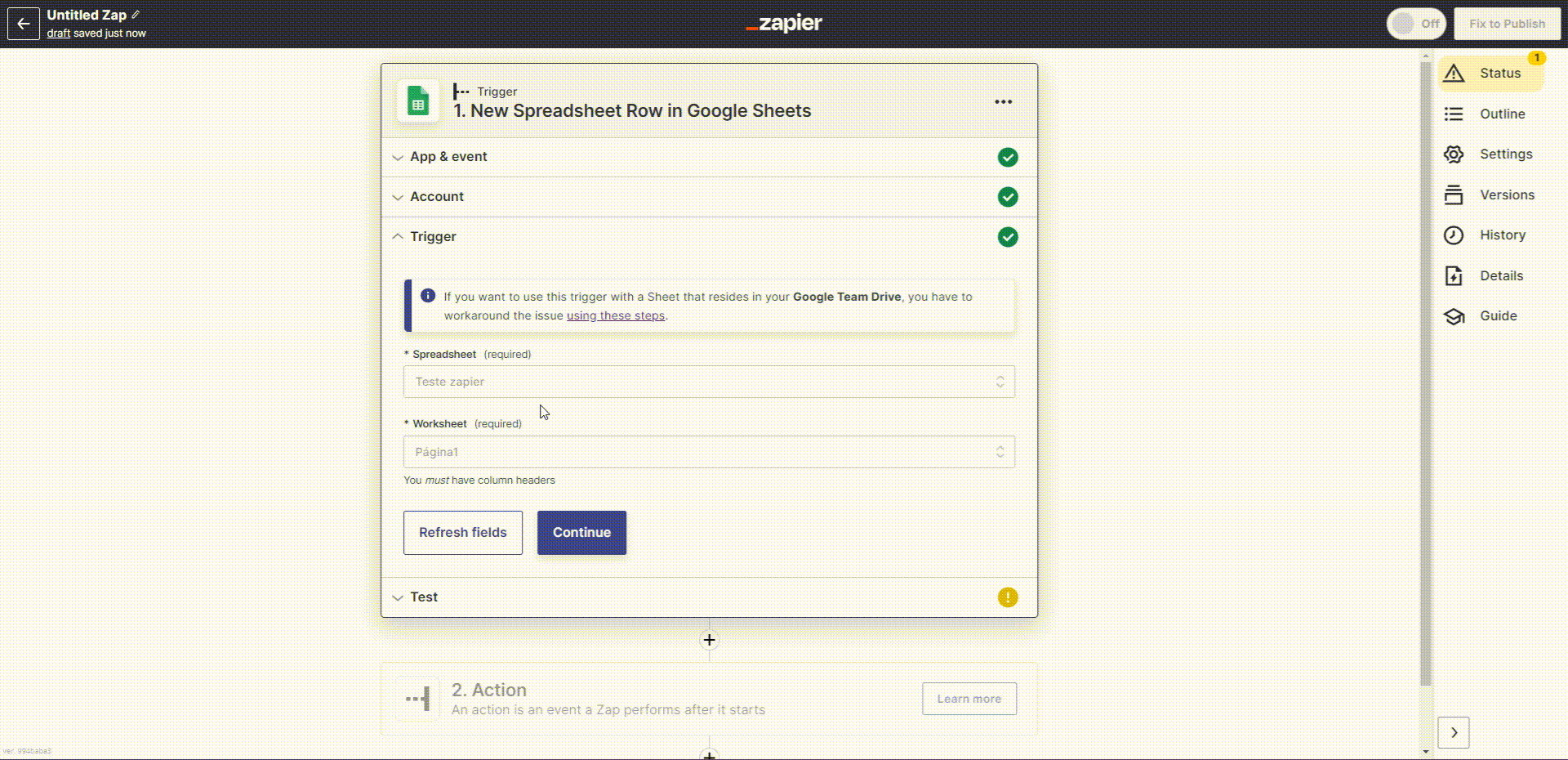
Task: Click the Zapier logo
Action: coord(784,24)
